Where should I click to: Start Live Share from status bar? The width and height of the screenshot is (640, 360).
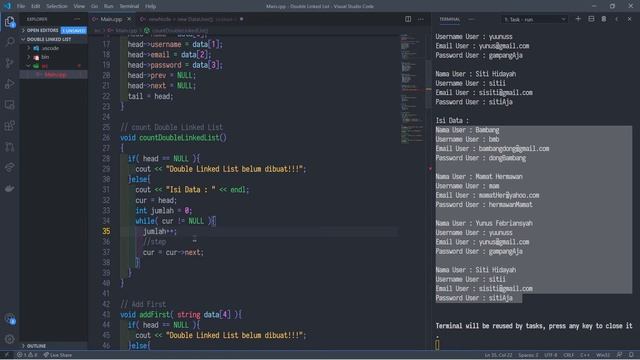tap(58, 355)
